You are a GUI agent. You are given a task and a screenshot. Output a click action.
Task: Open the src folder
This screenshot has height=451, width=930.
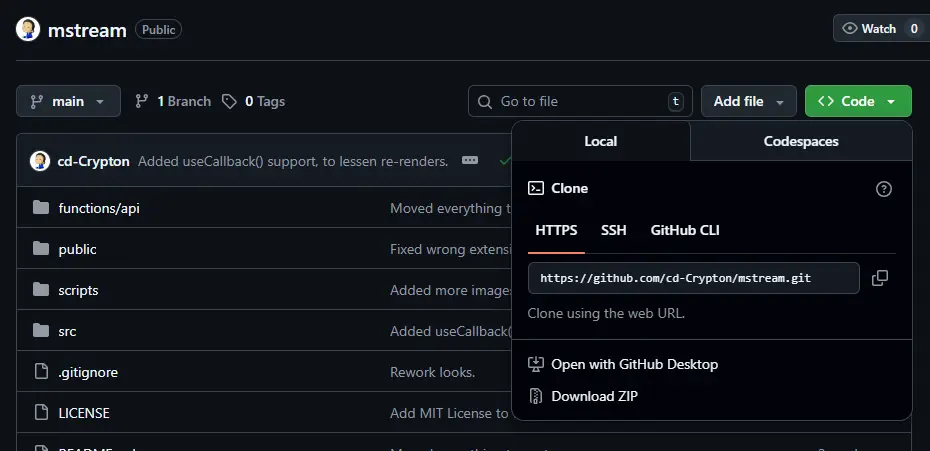tap(67, 331)
